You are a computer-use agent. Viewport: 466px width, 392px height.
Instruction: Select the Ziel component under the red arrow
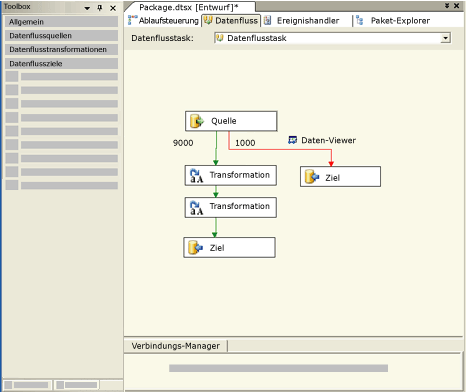point(340,177)
